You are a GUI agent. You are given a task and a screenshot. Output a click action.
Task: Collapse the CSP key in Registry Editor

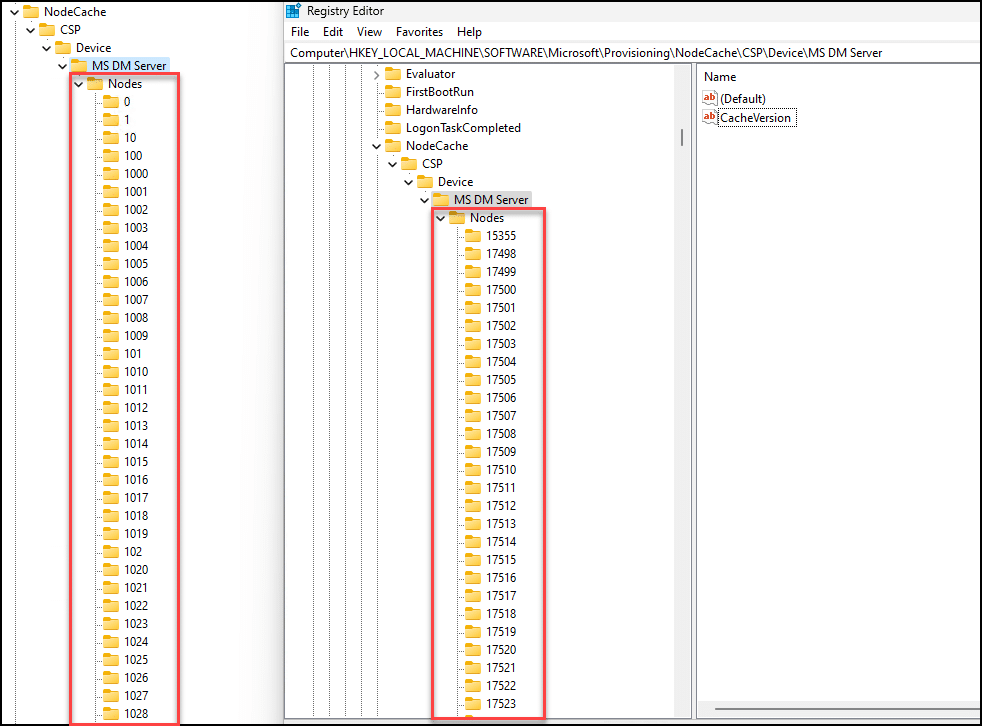[x=393, y=164]
